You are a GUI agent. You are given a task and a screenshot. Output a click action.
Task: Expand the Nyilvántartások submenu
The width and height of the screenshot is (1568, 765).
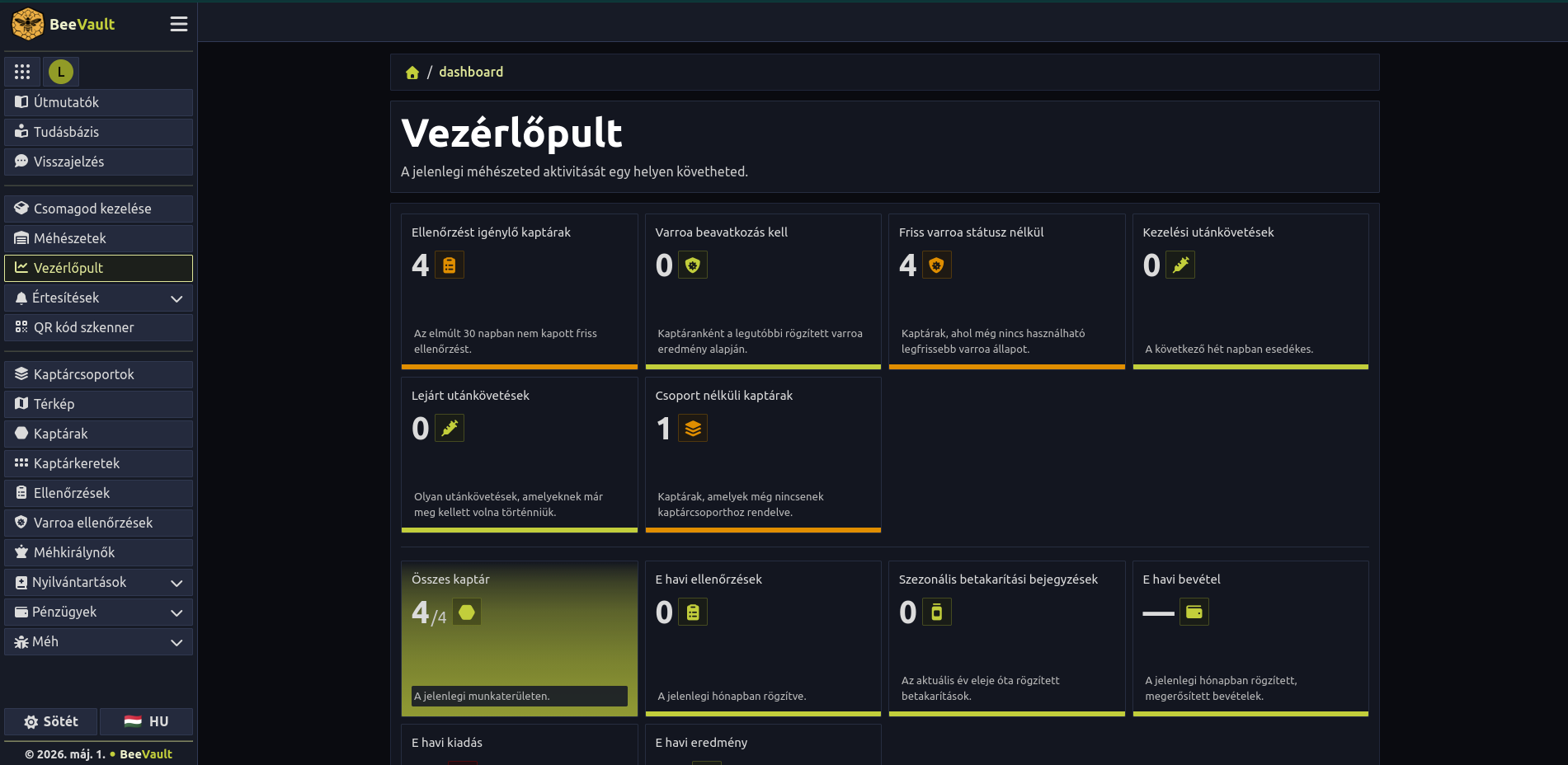[x=98, y=582]
